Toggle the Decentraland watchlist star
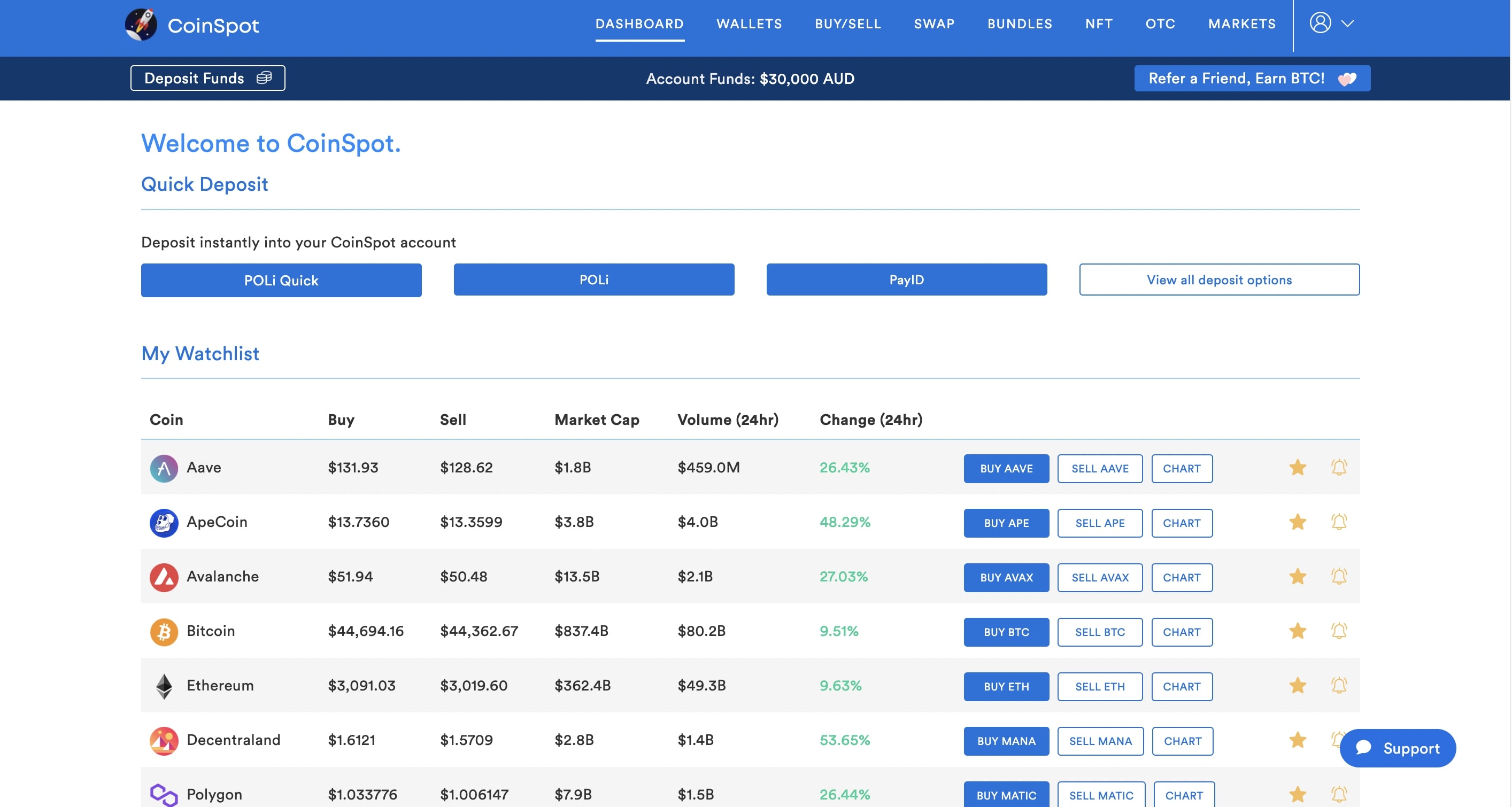1512x807 pixels. [x=1297, y=740]
